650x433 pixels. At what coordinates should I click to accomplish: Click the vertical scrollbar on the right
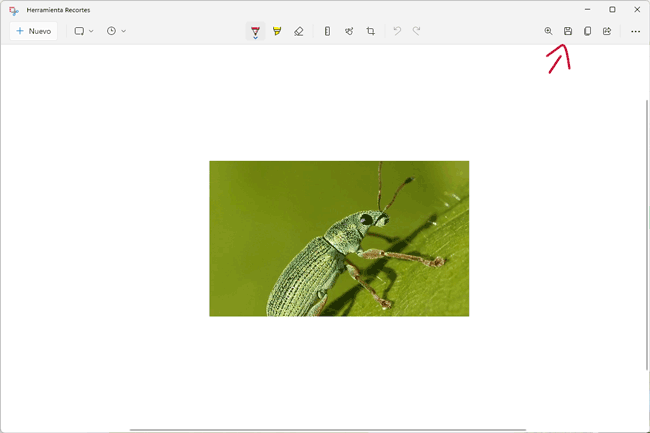pos(647,235)
